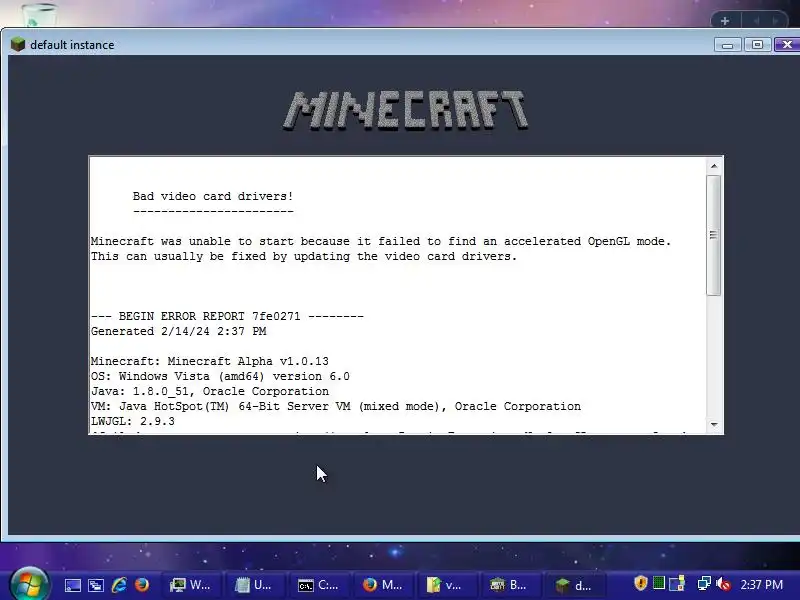The height and width of the screenshot is (600, 800).
Task: Open the Windows Start orb
Action: click(30, 584)
